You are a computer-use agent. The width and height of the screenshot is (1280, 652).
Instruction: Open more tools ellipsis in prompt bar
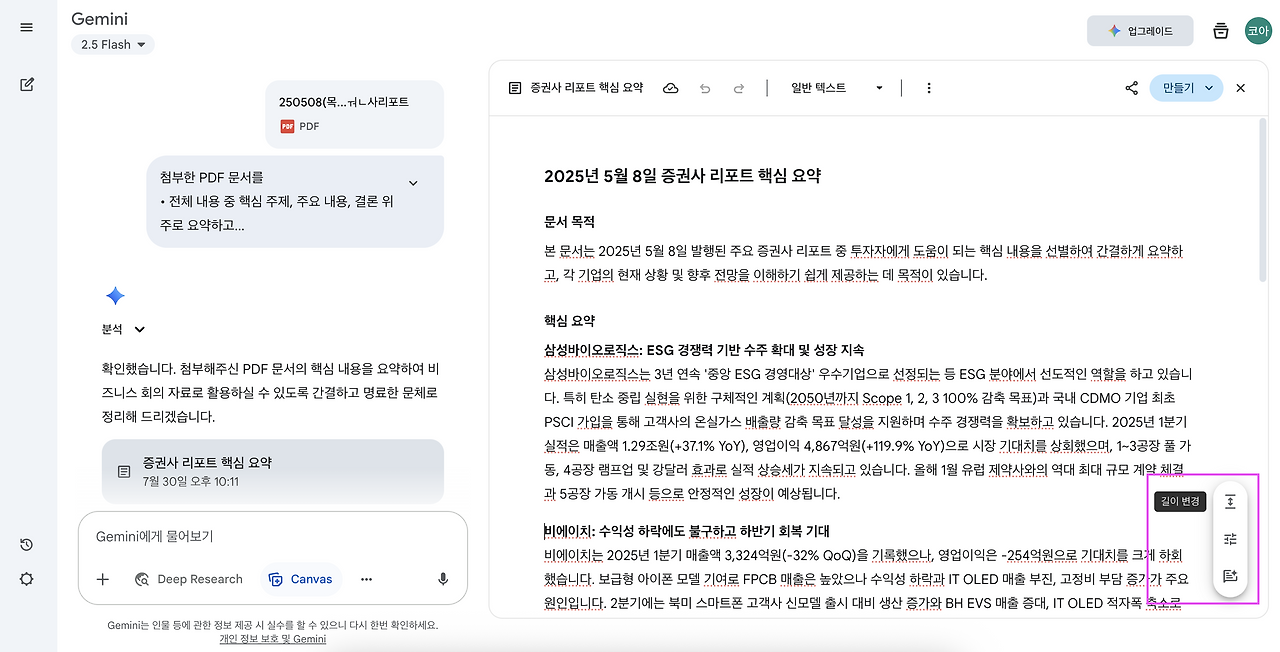click(x=366, y=579)
